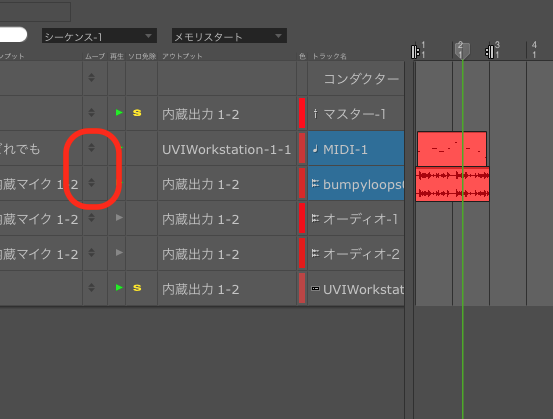Toggle solo exempt on マスター-1 track
This screenshot has width=553, height=419.
(137, 113)
